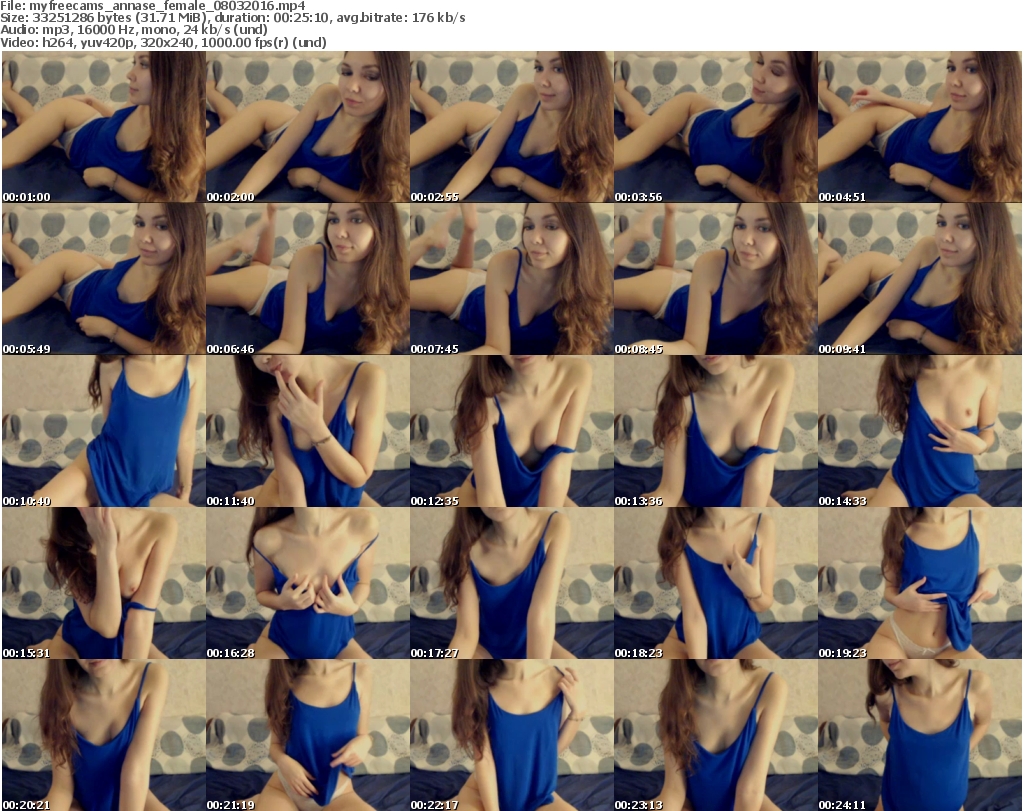Image resolution: width=1024 pixels, height=811 pixels.
Task: Click the thumbnail at 00:17:27
Action: click(x=512, y=583)
